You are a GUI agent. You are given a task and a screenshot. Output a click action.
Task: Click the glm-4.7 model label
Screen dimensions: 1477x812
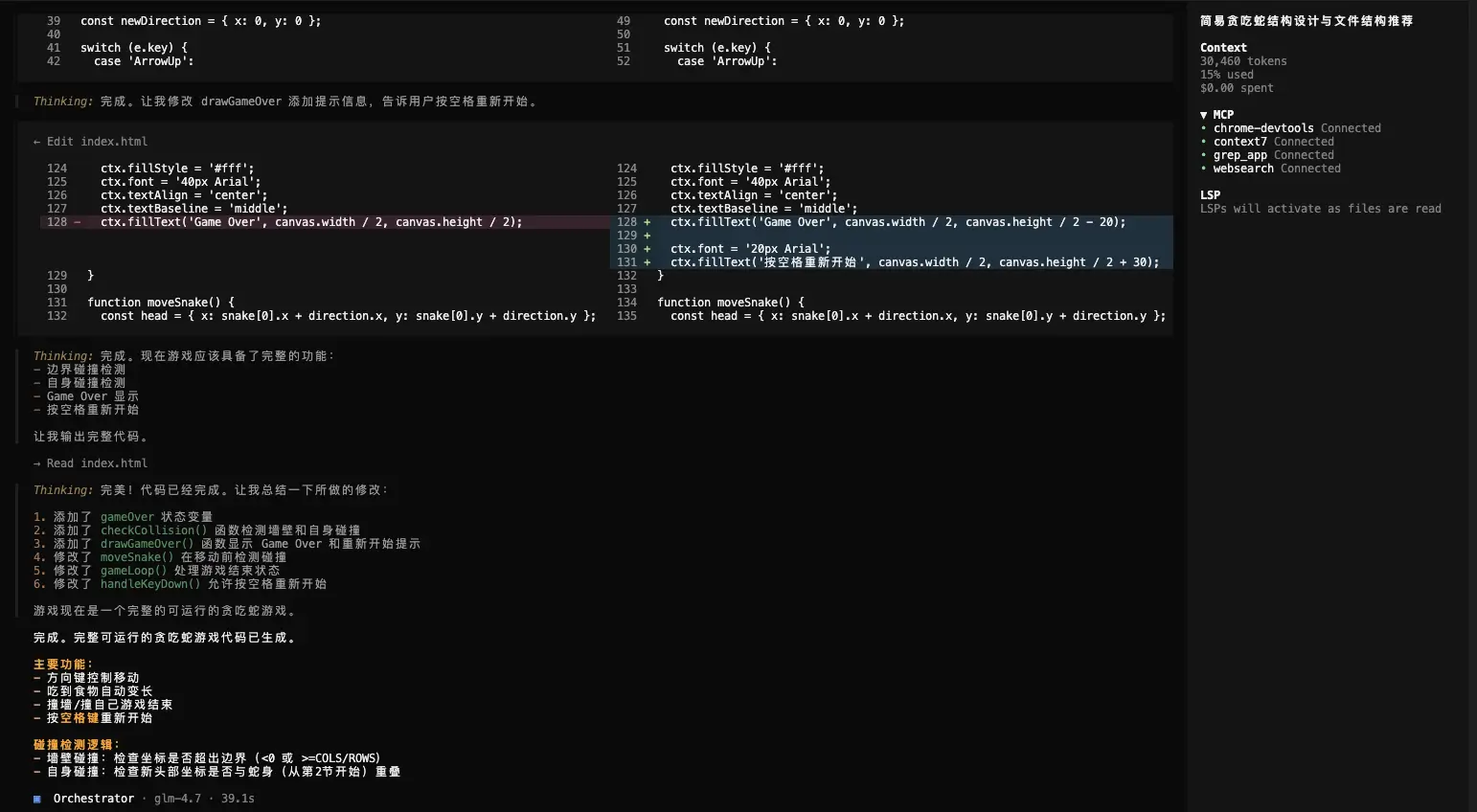177,799
